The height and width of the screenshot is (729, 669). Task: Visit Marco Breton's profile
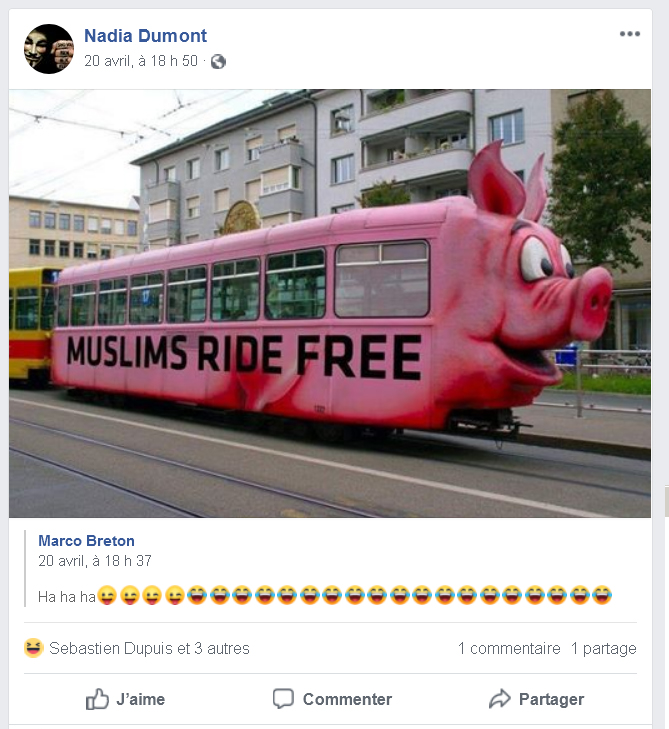coord(86,541)
